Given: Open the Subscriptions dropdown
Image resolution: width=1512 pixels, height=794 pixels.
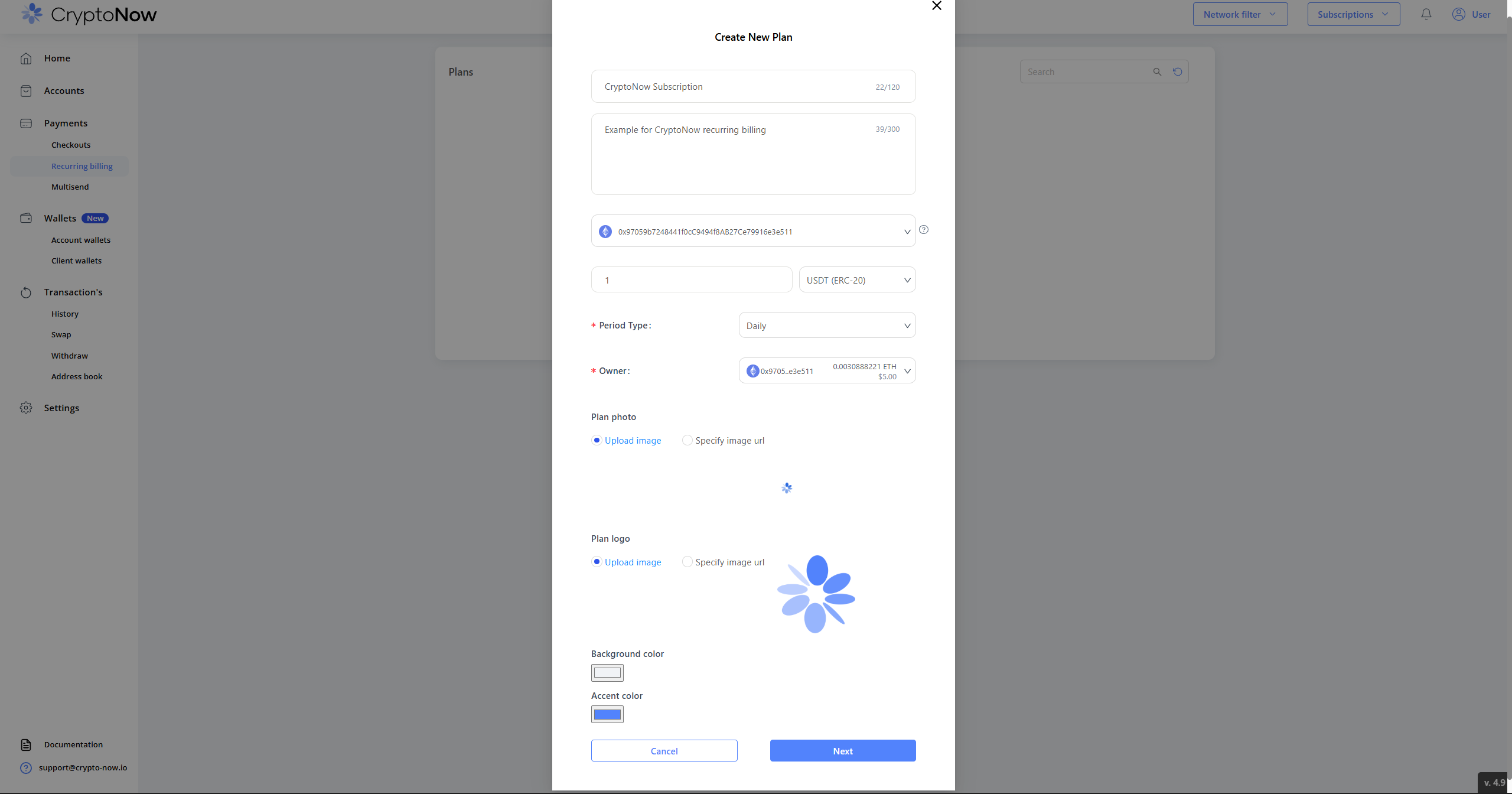Looking at the screenshot, I should pos(1354,14).
